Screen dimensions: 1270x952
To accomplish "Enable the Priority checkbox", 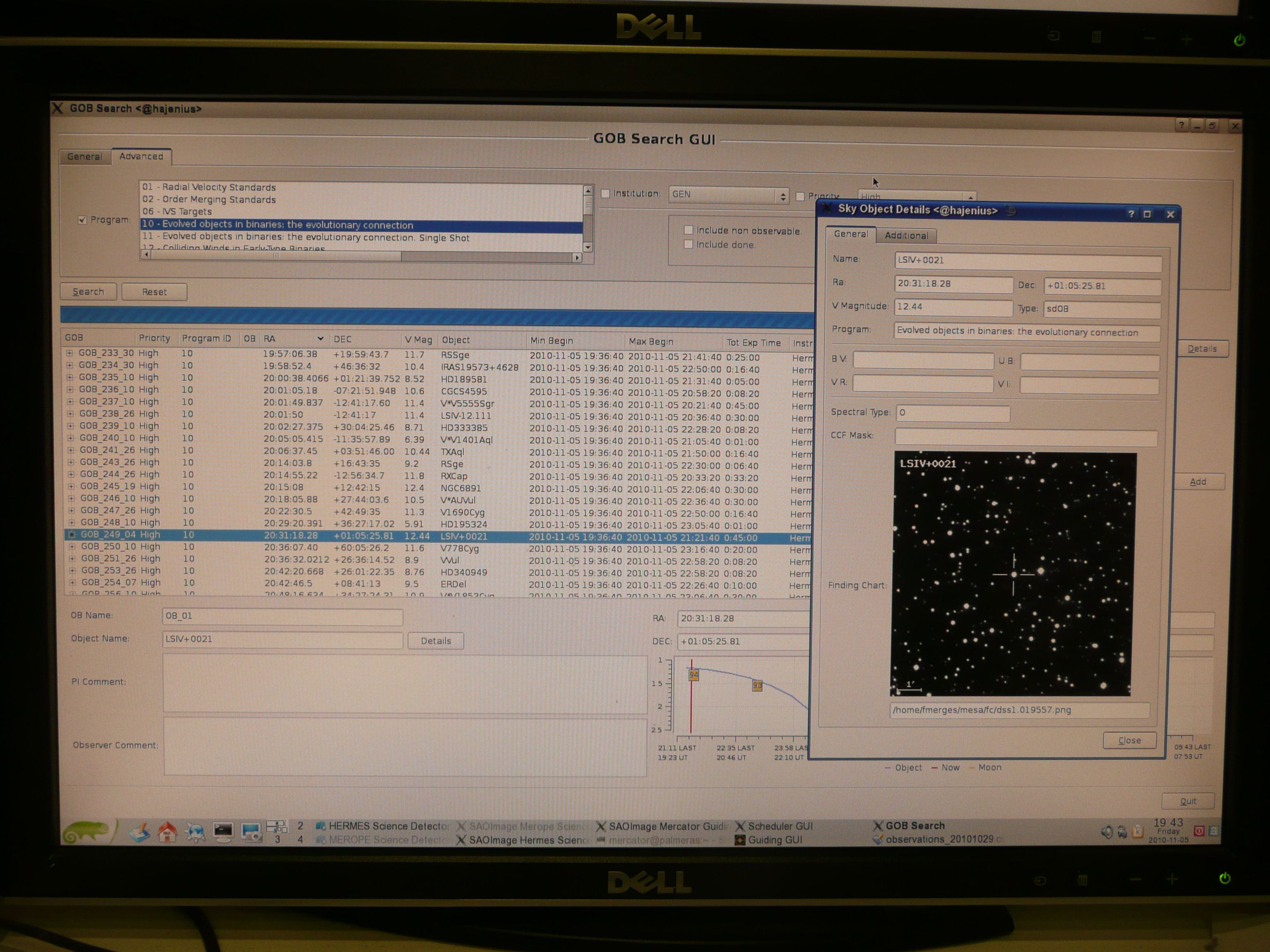I will [x=800, y=197].
